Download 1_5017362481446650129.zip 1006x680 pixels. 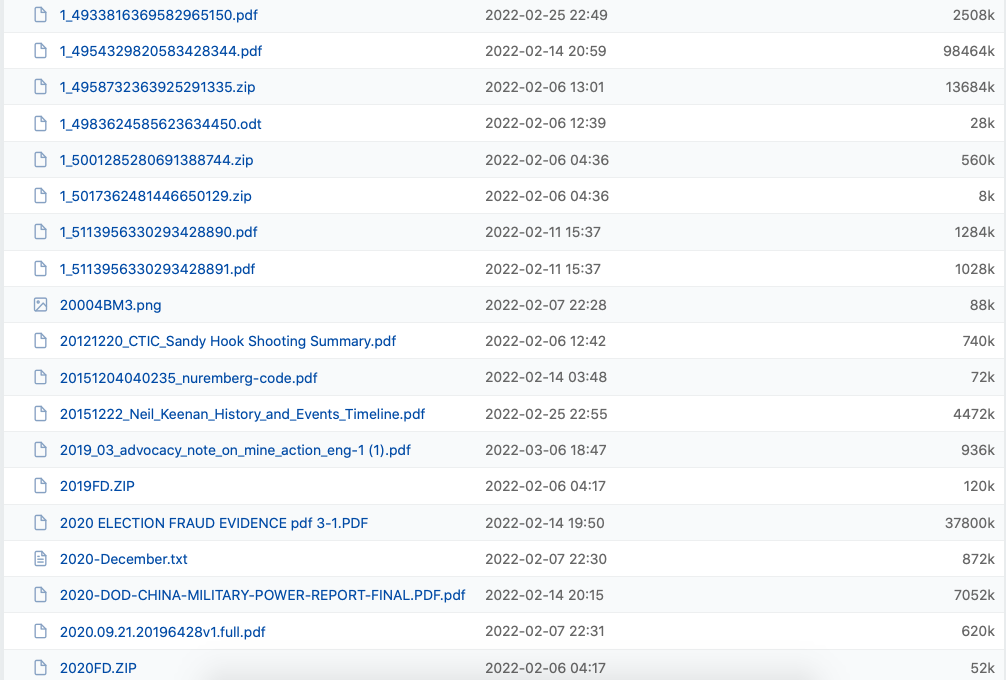(155, 196)
